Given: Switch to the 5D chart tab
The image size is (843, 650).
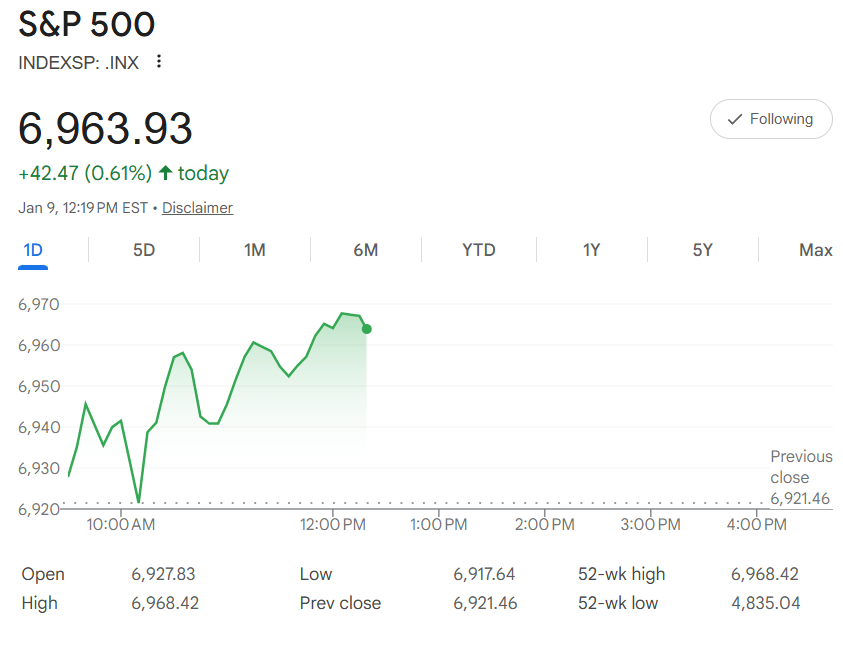Looking at the screenshot, I should (x=144, y=250).
